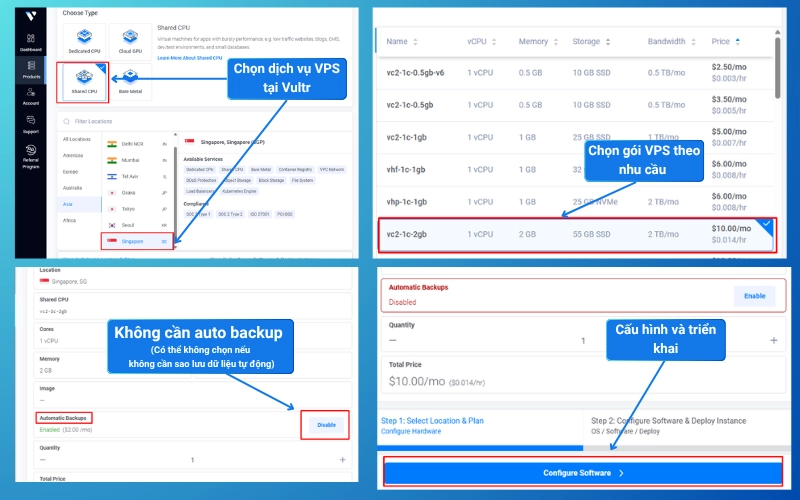The width and height of the screenshot is (800, 500).
Task: Open Dashboard in the Vultr sidebar
Action: click(x=28, y=41)
